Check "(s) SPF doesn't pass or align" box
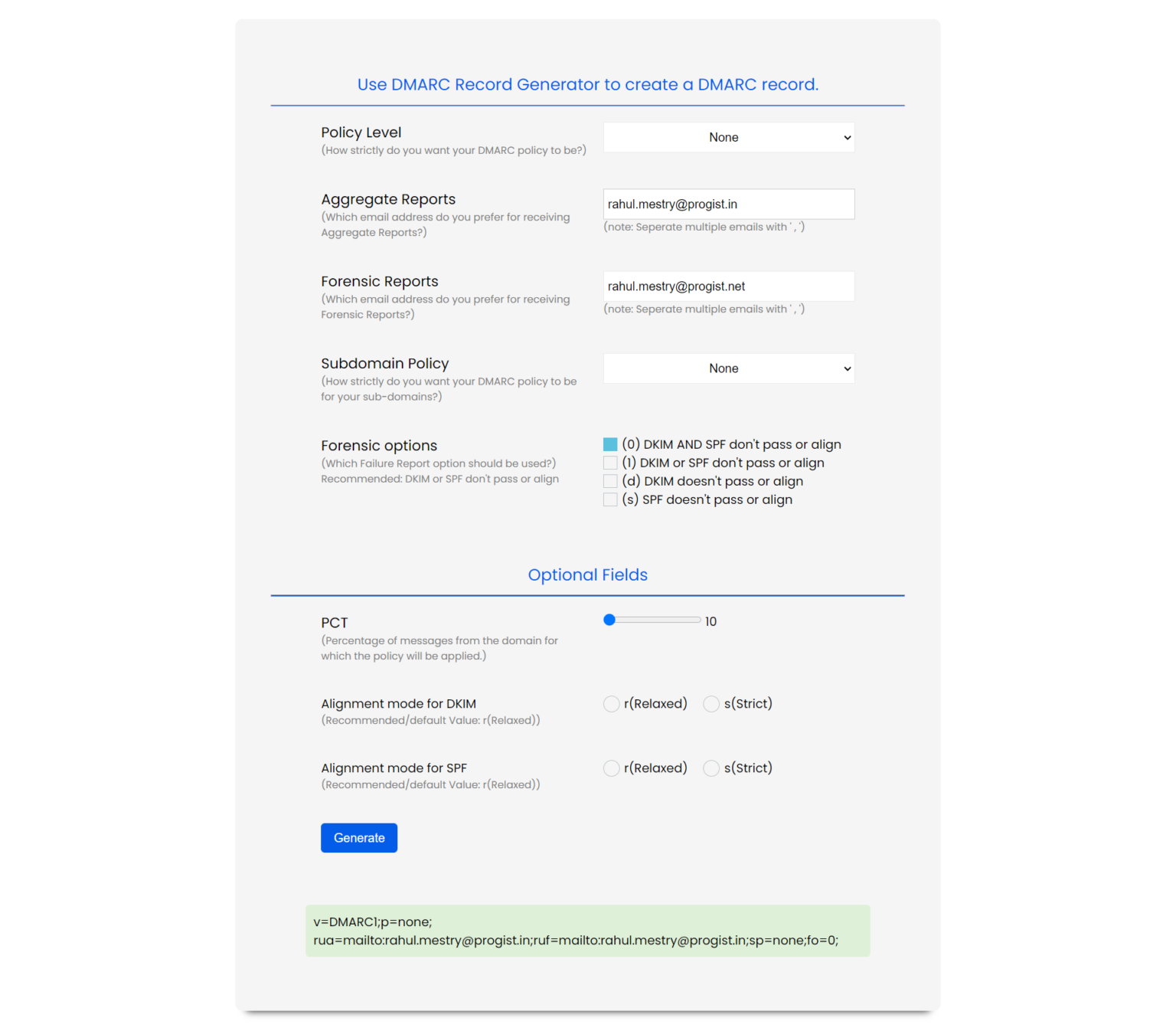1176x1031 pixels. click(610, 499)
